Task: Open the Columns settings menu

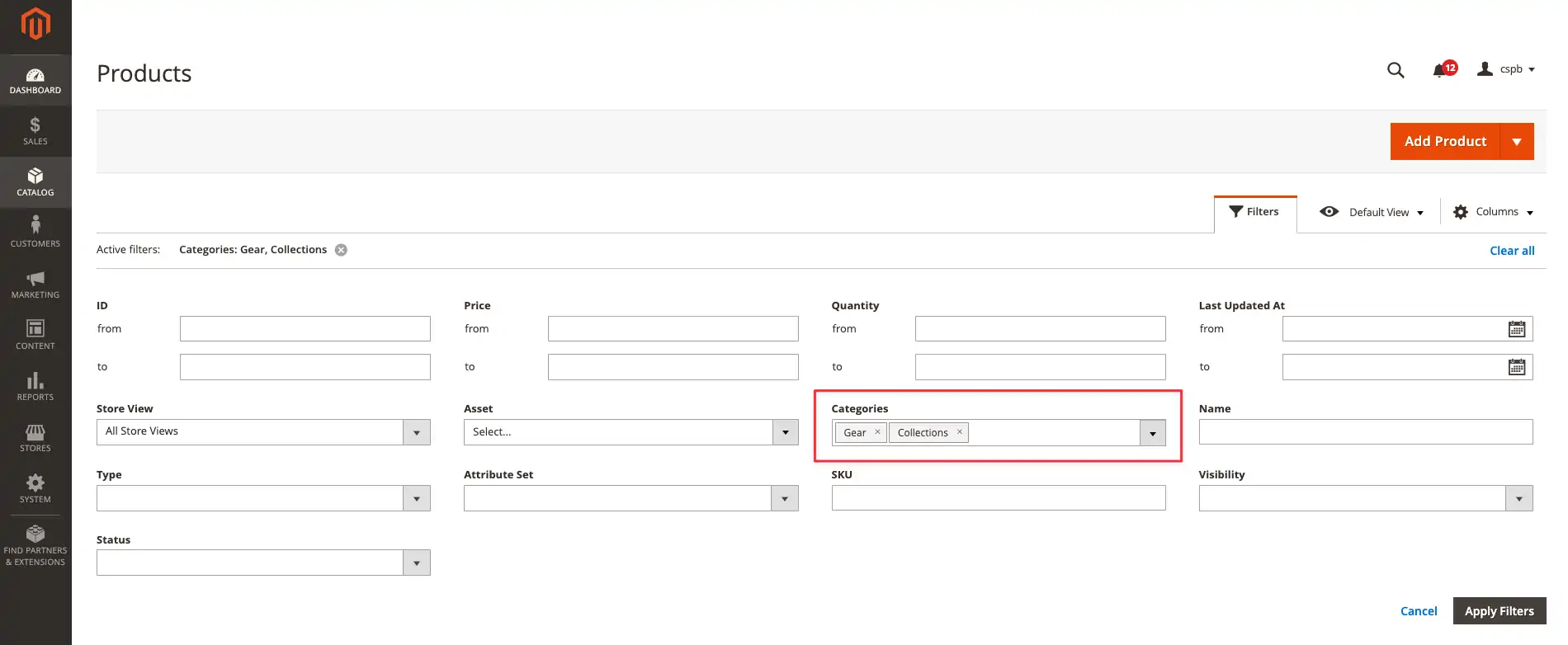Action: click(1494, 212)
